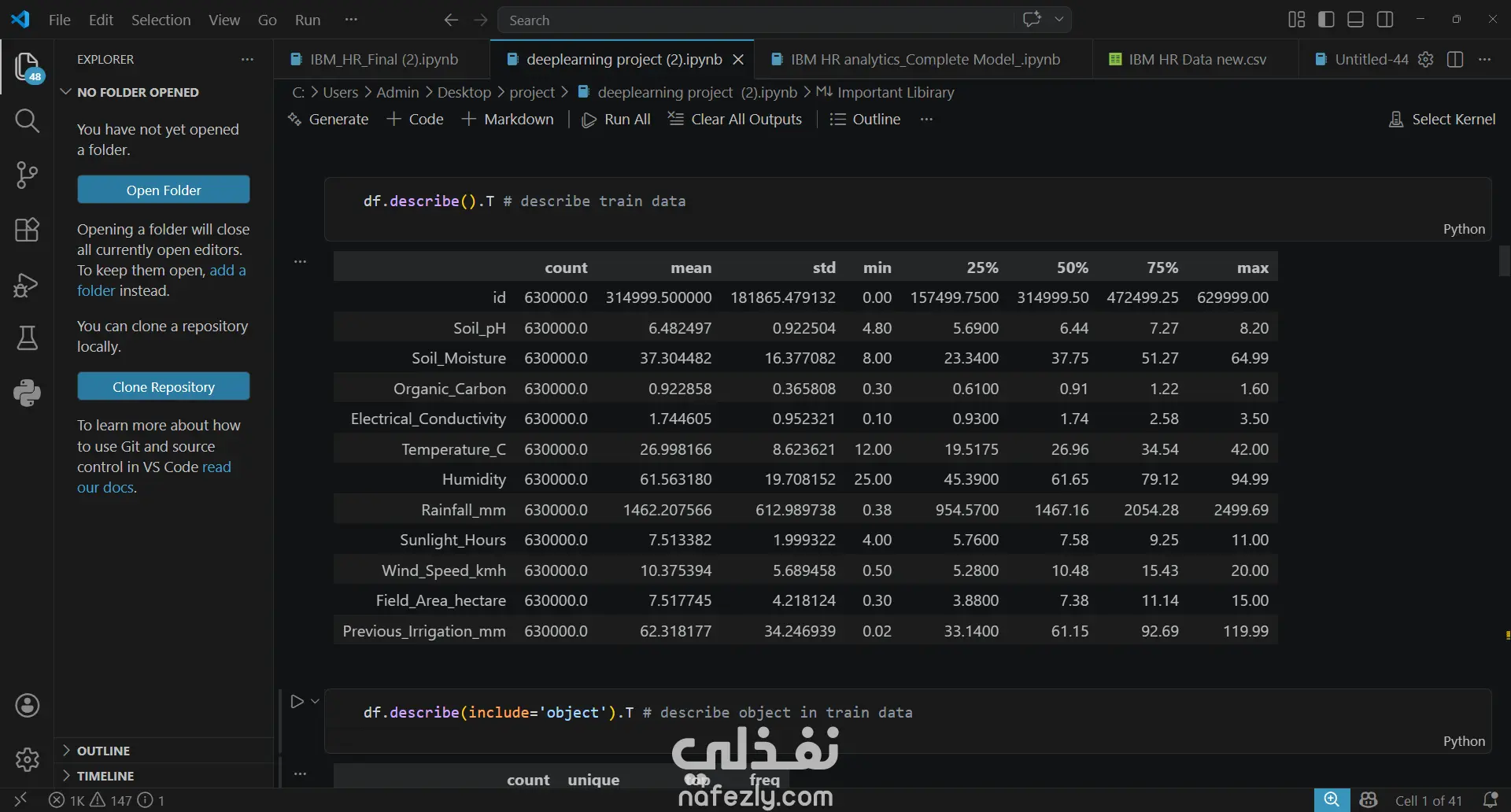1511x812 pixels.
Task: Open the overflow menu in the menu bar
Action: tap(352, 20)
